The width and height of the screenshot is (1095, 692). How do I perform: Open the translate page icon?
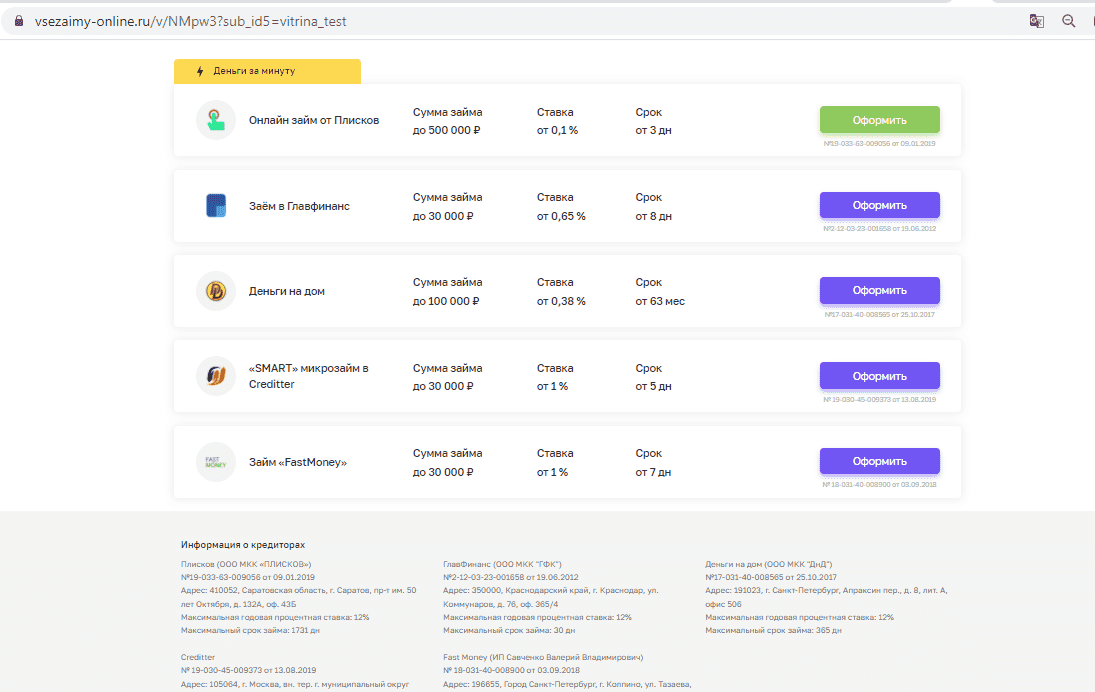click(x=1036, y=21)
